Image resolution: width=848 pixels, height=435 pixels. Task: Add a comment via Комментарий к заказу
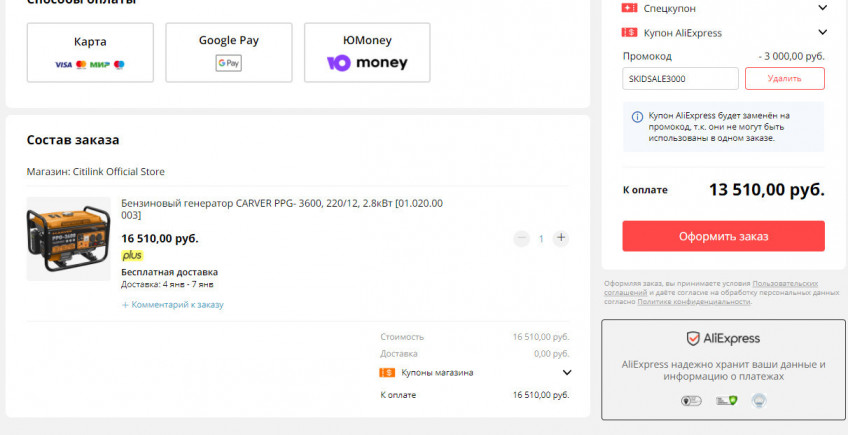[x=173, y=304]
